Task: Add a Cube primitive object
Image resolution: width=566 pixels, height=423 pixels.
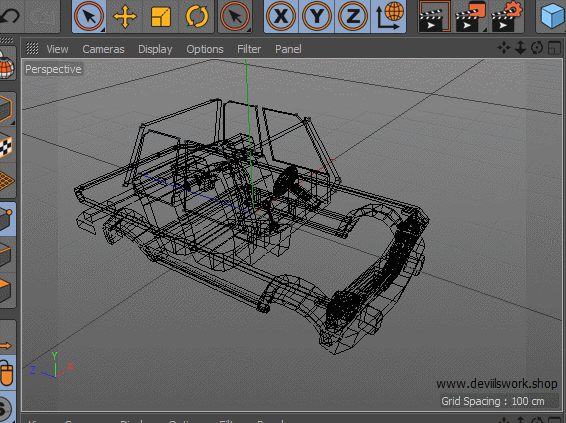Action: (x=552, y=16)
